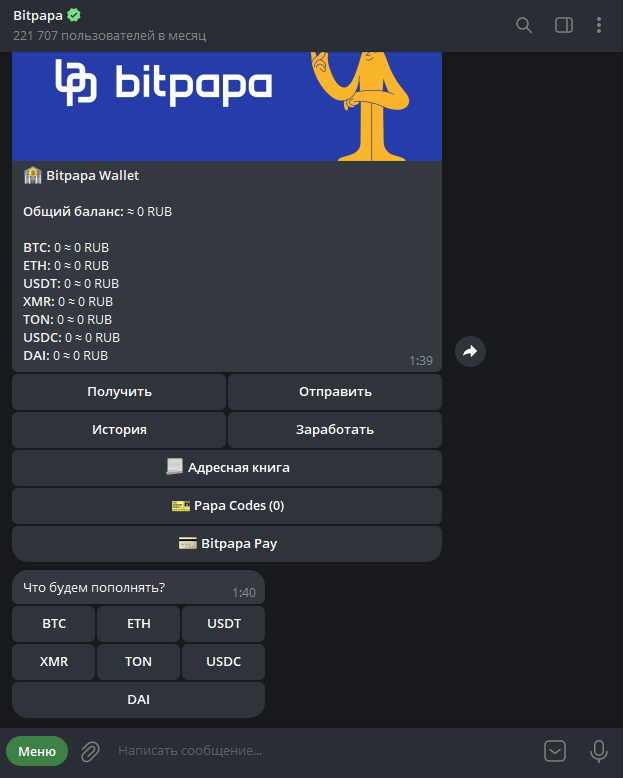The height and width of the screenshot is (778, 623).
Task: Choose Bitpapa Pay option
Action: (x=227, y=544)
